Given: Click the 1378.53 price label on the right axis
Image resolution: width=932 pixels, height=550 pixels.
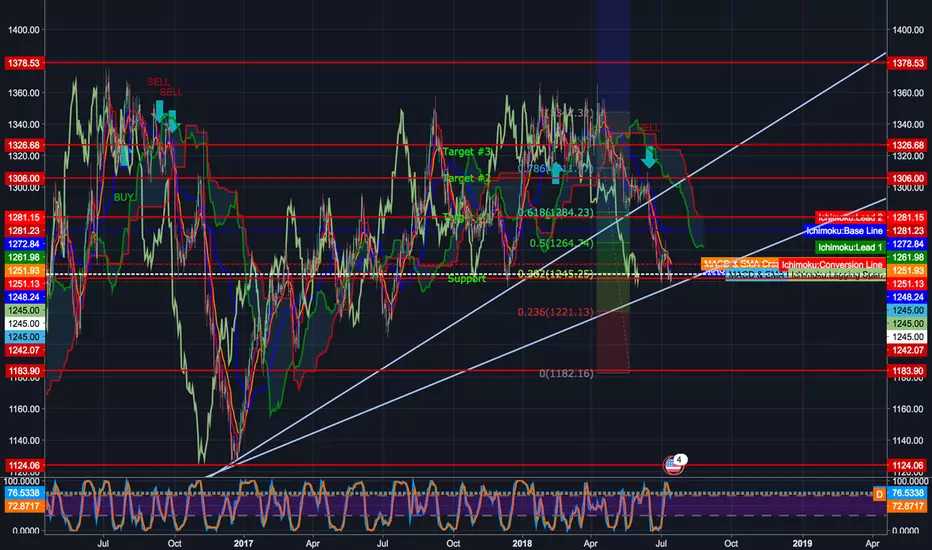Looking at the screenshot, I should click(x=907, y=63).
